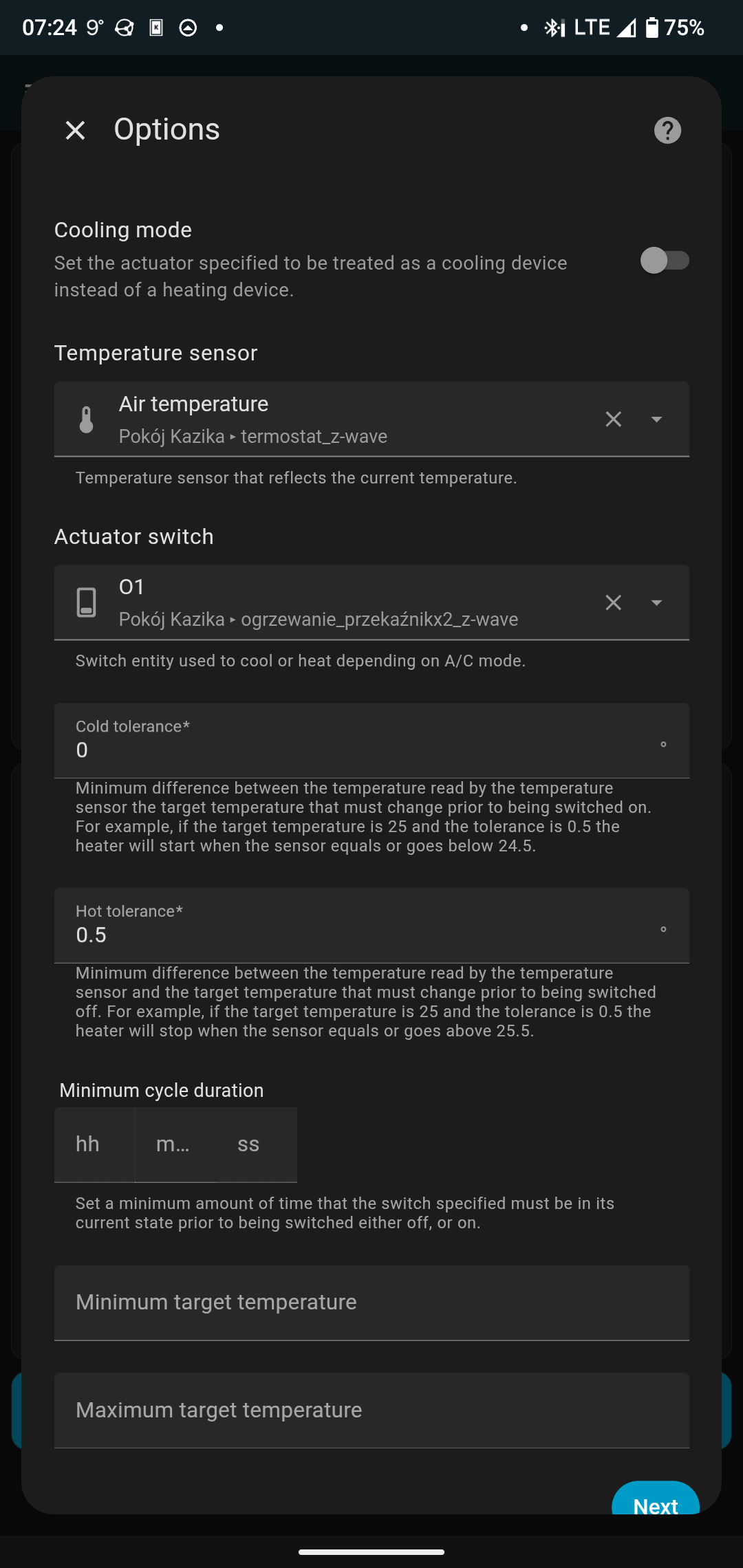Click the device icon beside O1

pyautogui.click(x=86, y=603)
